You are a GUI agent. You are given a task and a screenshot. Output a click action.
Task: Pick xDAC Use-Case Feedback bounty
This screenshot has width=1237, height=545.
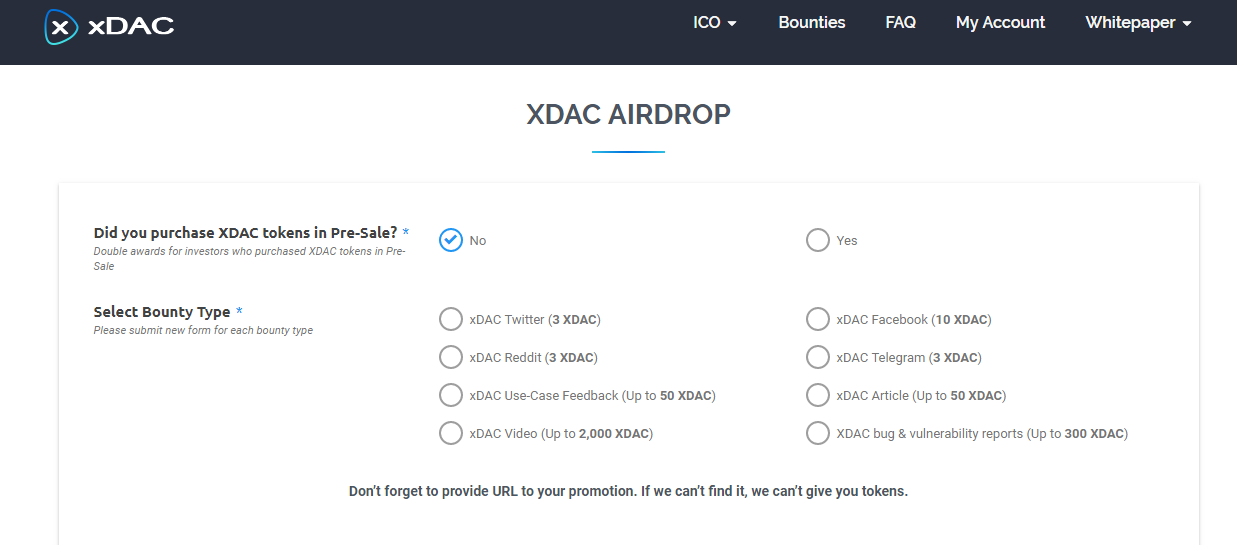click(451, 395)
